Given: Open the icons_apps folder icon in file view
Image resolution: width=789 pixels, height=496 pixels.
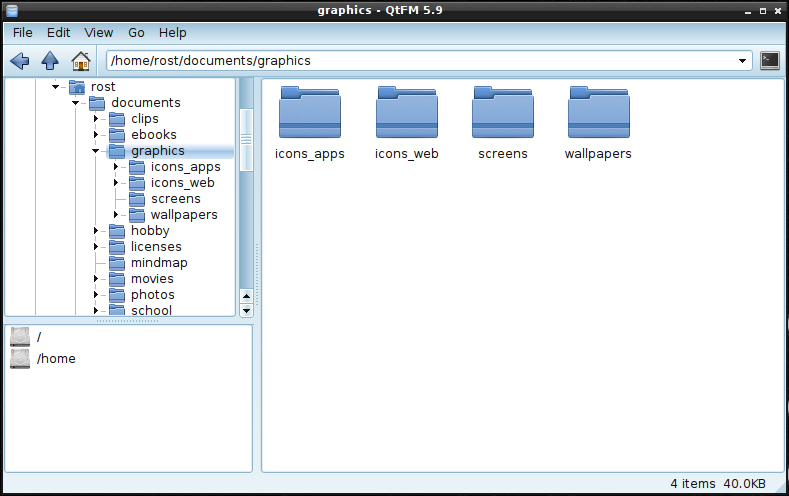Looking at the screenshot, I should 309,112.
